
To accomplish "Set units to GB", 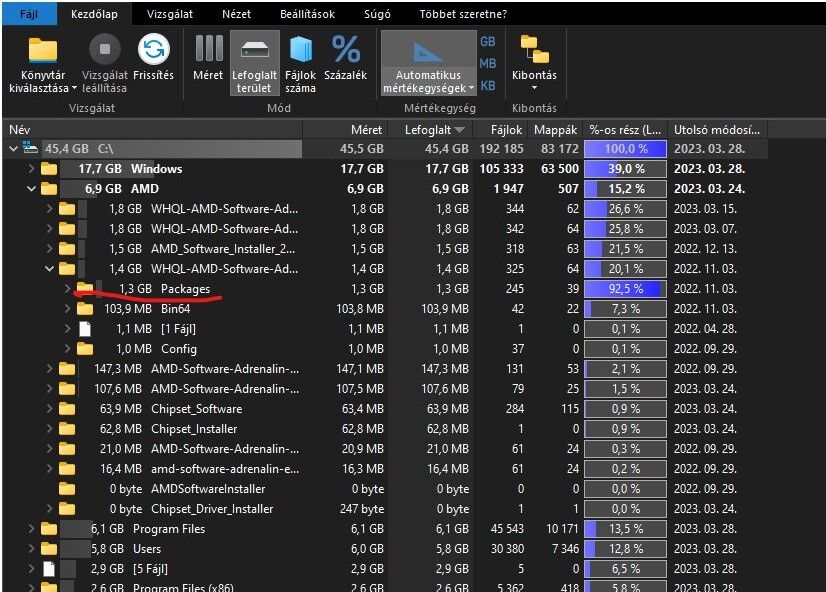I will coord(488,42).
